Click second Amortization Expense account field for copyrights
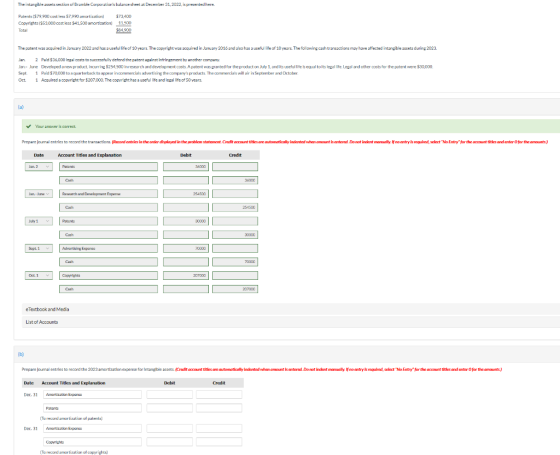Image resolution: width=560 pixels, height=455 pixels. coord(92,428)
